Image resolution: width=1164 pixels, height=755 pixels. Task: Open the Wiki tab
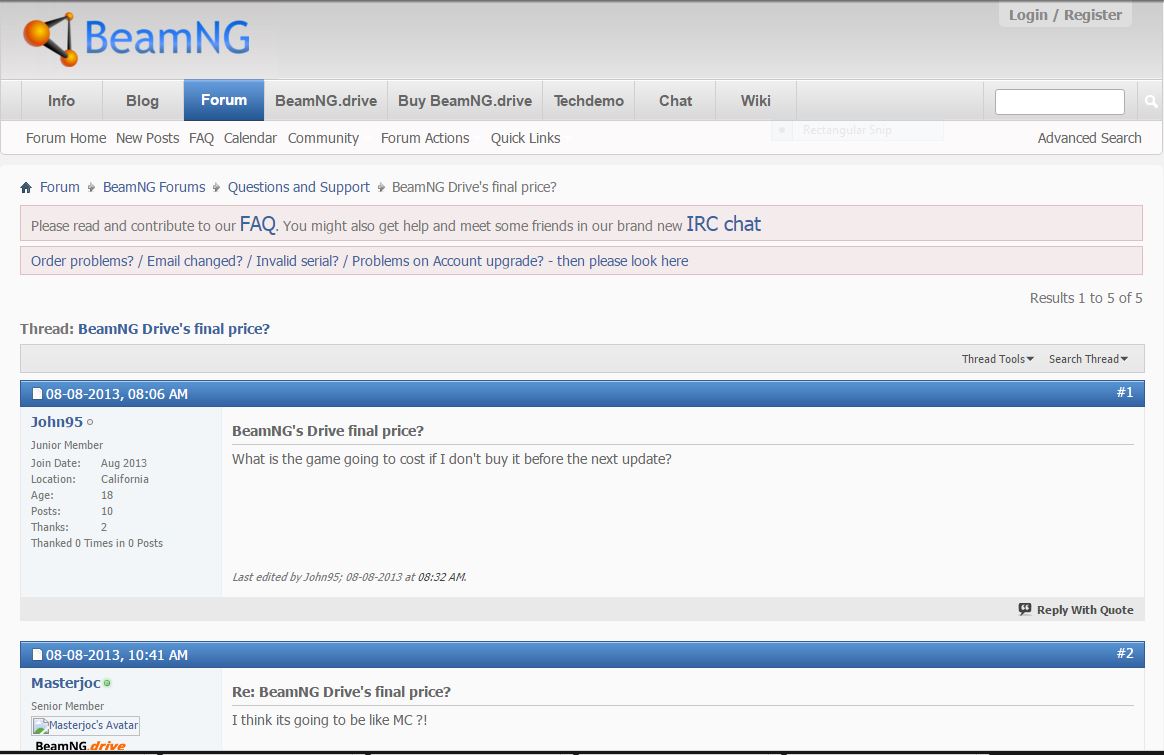[x=756, y=100]
